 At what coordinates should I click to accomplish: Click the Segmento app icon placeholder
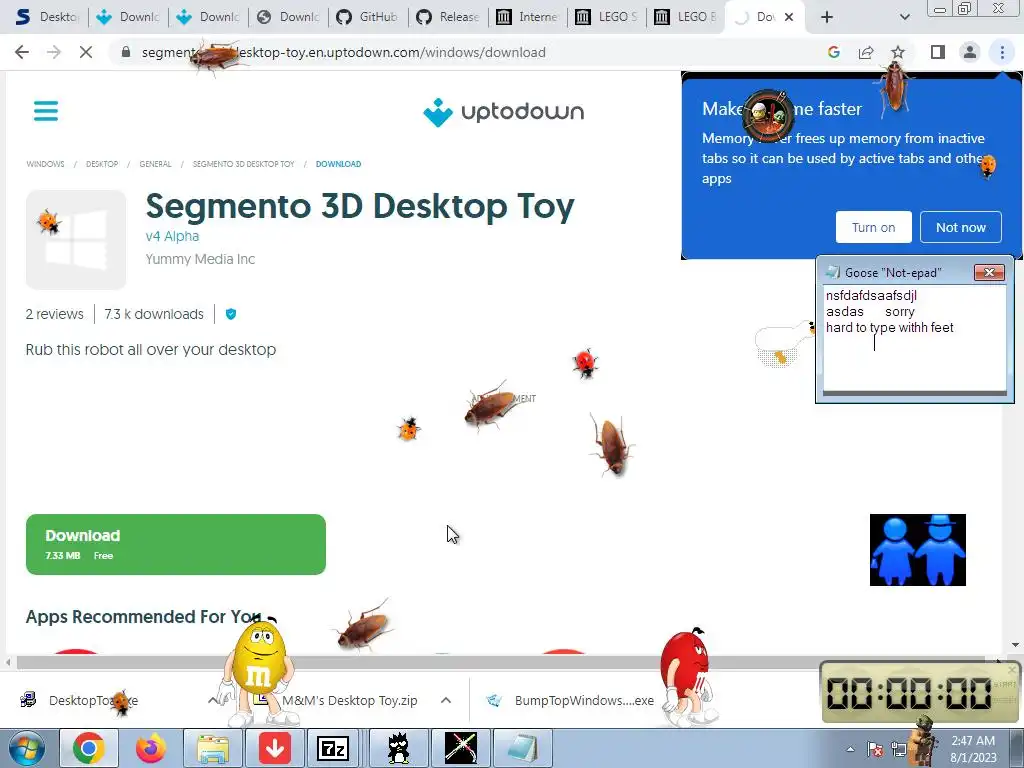pyautogui.click(x=76, y=240)
